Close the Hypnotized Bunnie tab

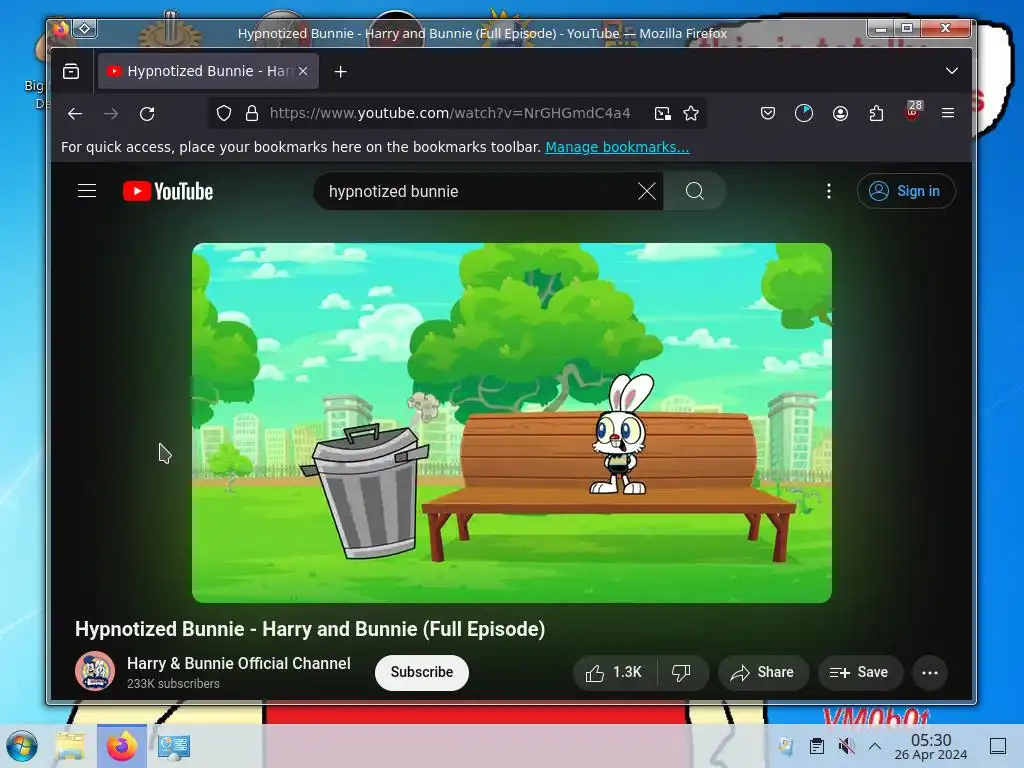point(303,71)
